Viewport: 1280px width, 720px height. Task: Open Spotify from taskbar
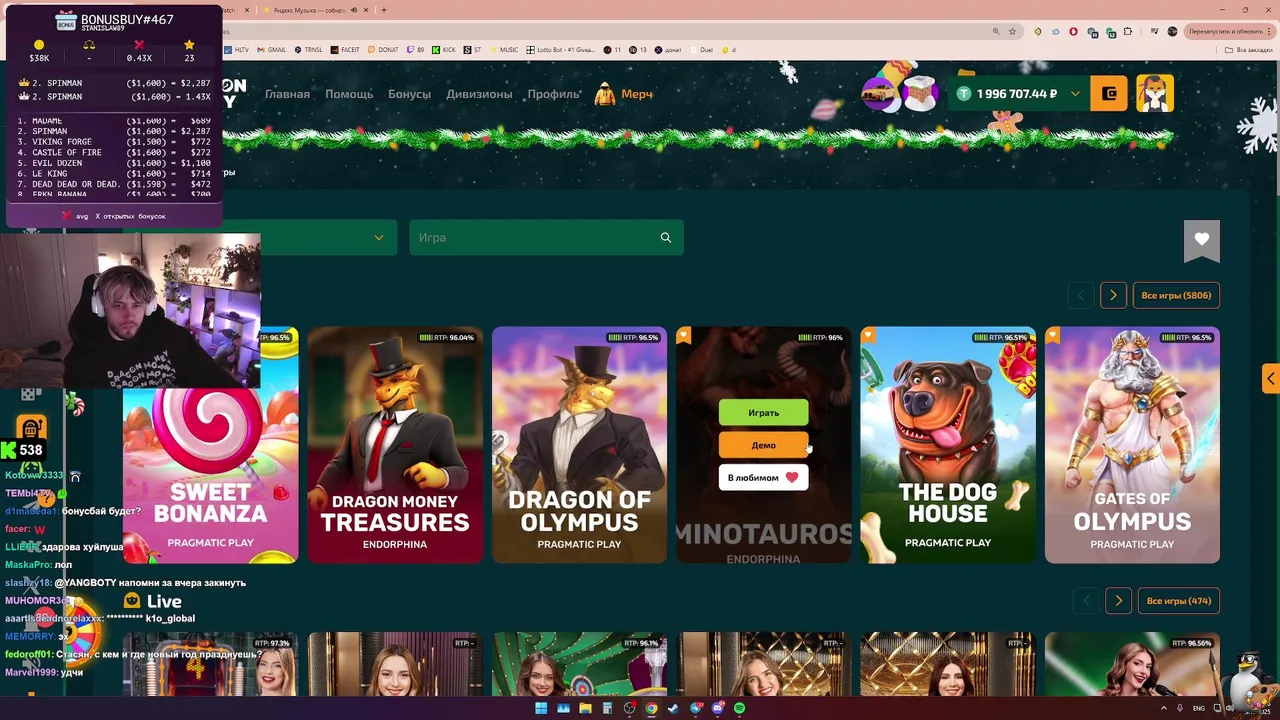(739, 708)
